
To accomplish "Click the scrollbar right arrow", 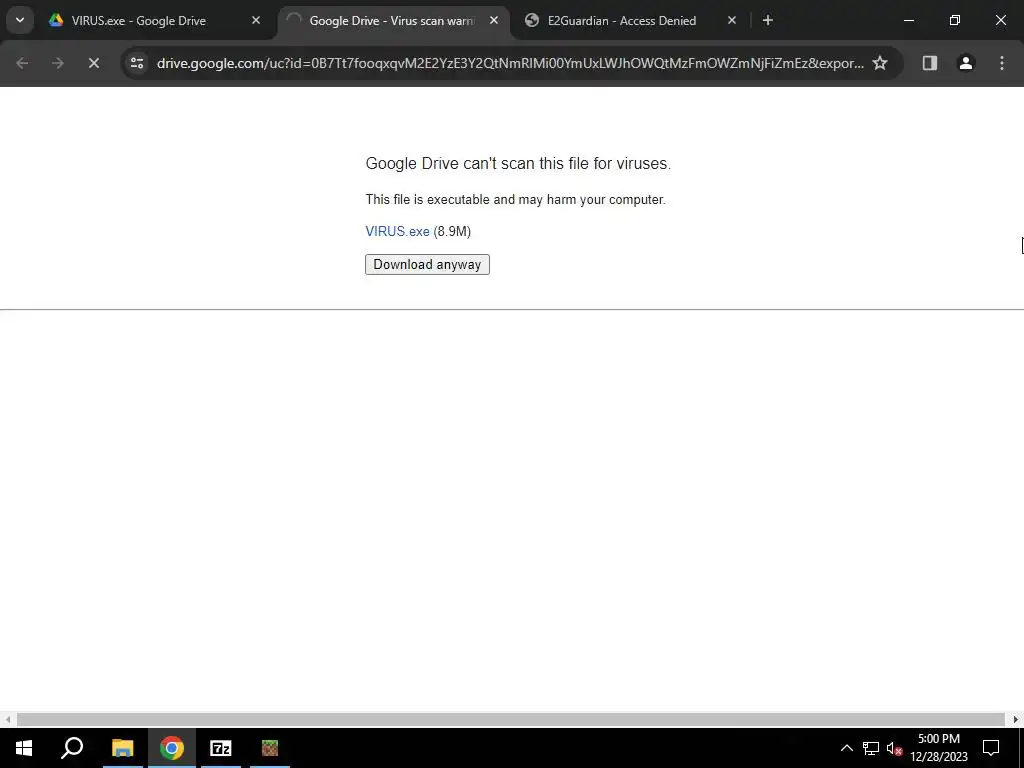I will click(1016, 720).
